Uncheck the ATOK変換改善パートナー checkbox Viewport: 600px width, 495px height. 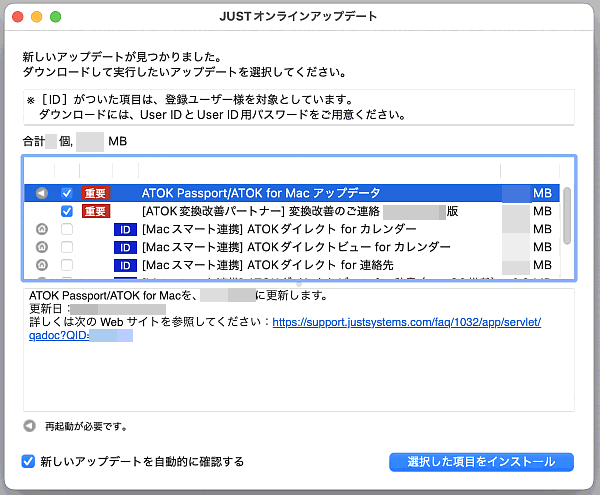click(x=67, y=211)
